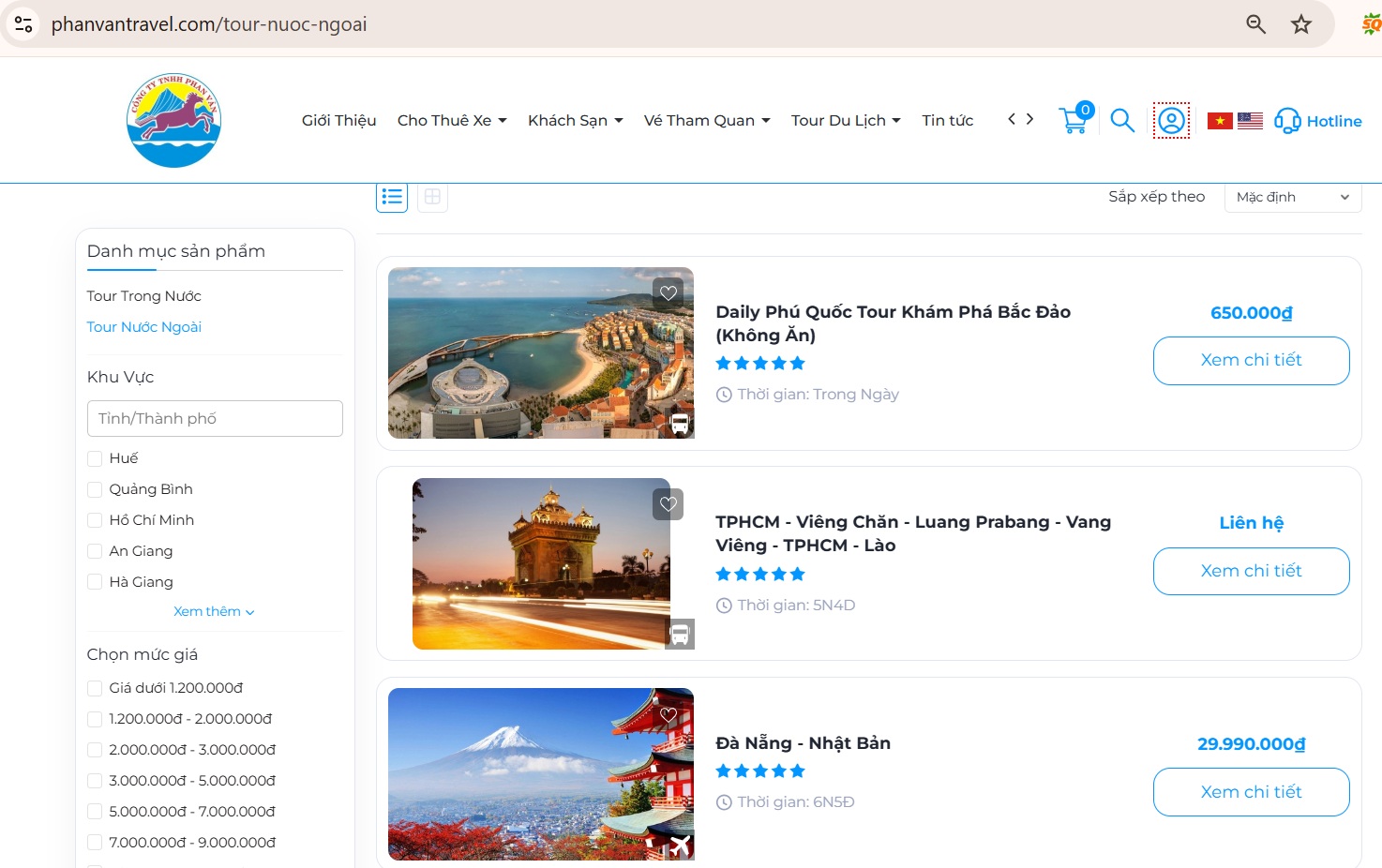Go to the Giới Thiệu page
Viewport: 1382px width, 868px height.
pos(338,120)
